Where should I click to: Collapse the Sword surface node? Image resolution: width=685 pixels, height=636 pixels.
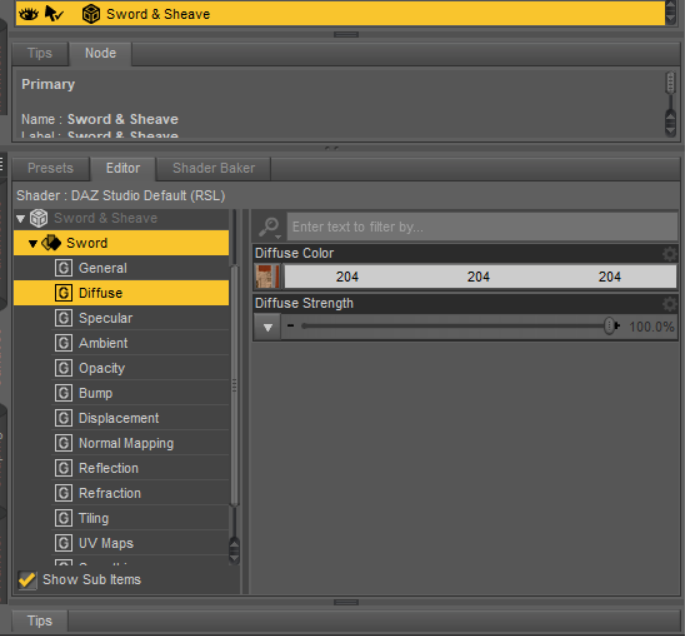click(33, 243)
